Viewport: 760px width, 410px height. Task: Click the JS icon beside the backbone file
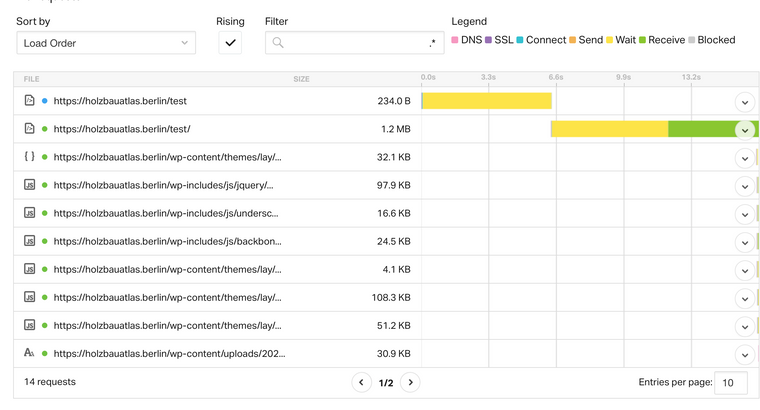[x=29, y=241]
